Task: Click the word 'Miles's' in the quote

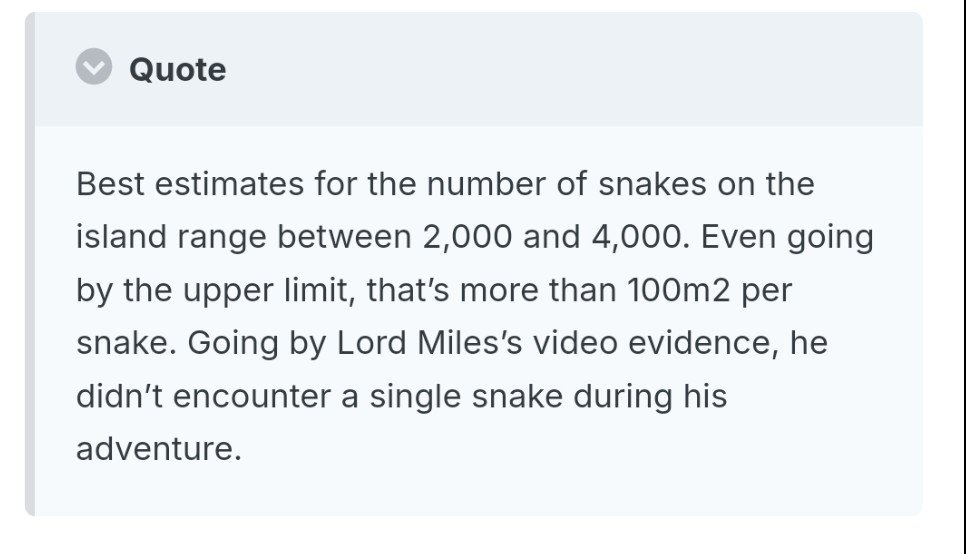Action: point(470,343)
